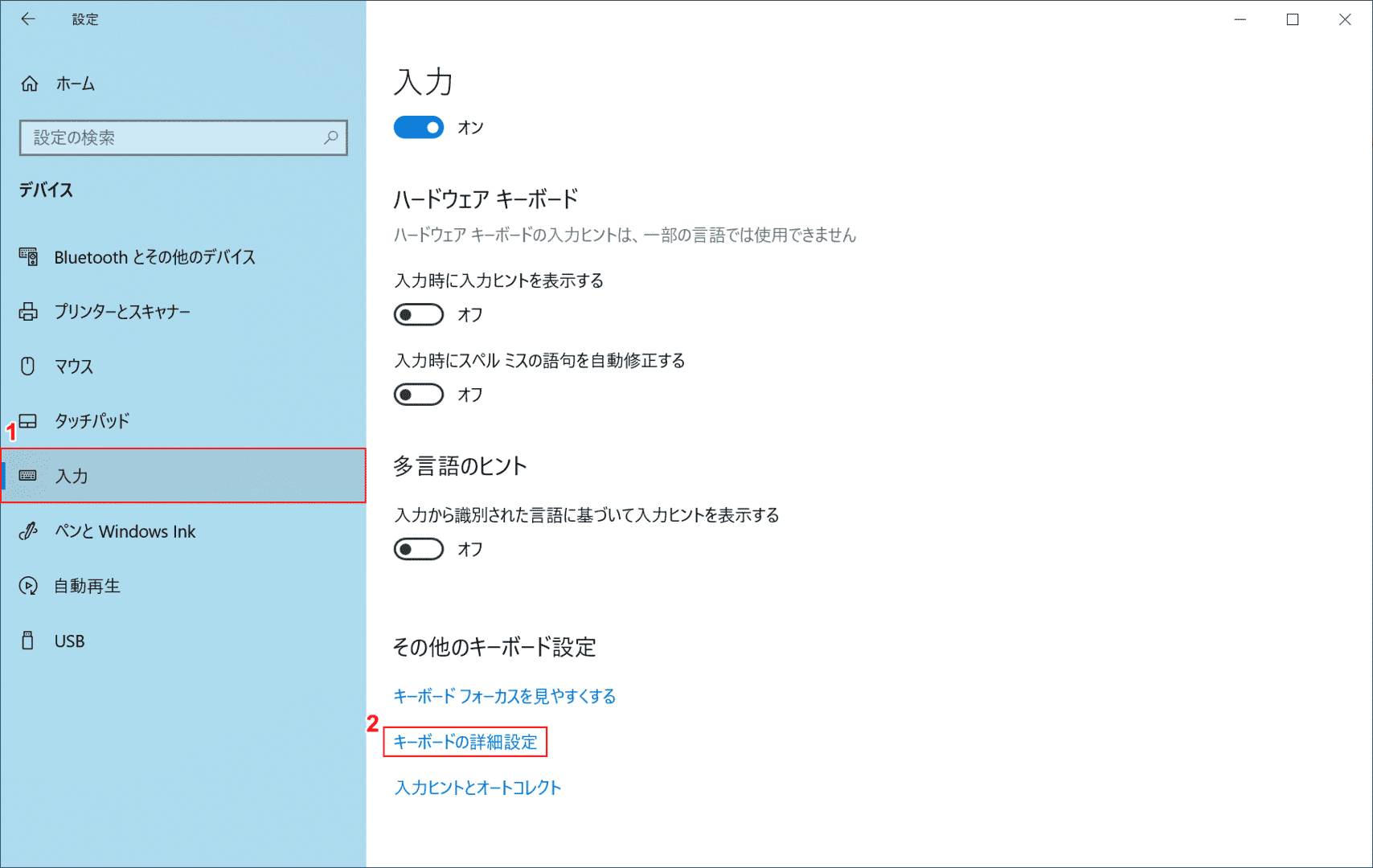
Task: Click the その他のキーボード設定 heading
Action: pyautogui.click(x=494, y=647)
